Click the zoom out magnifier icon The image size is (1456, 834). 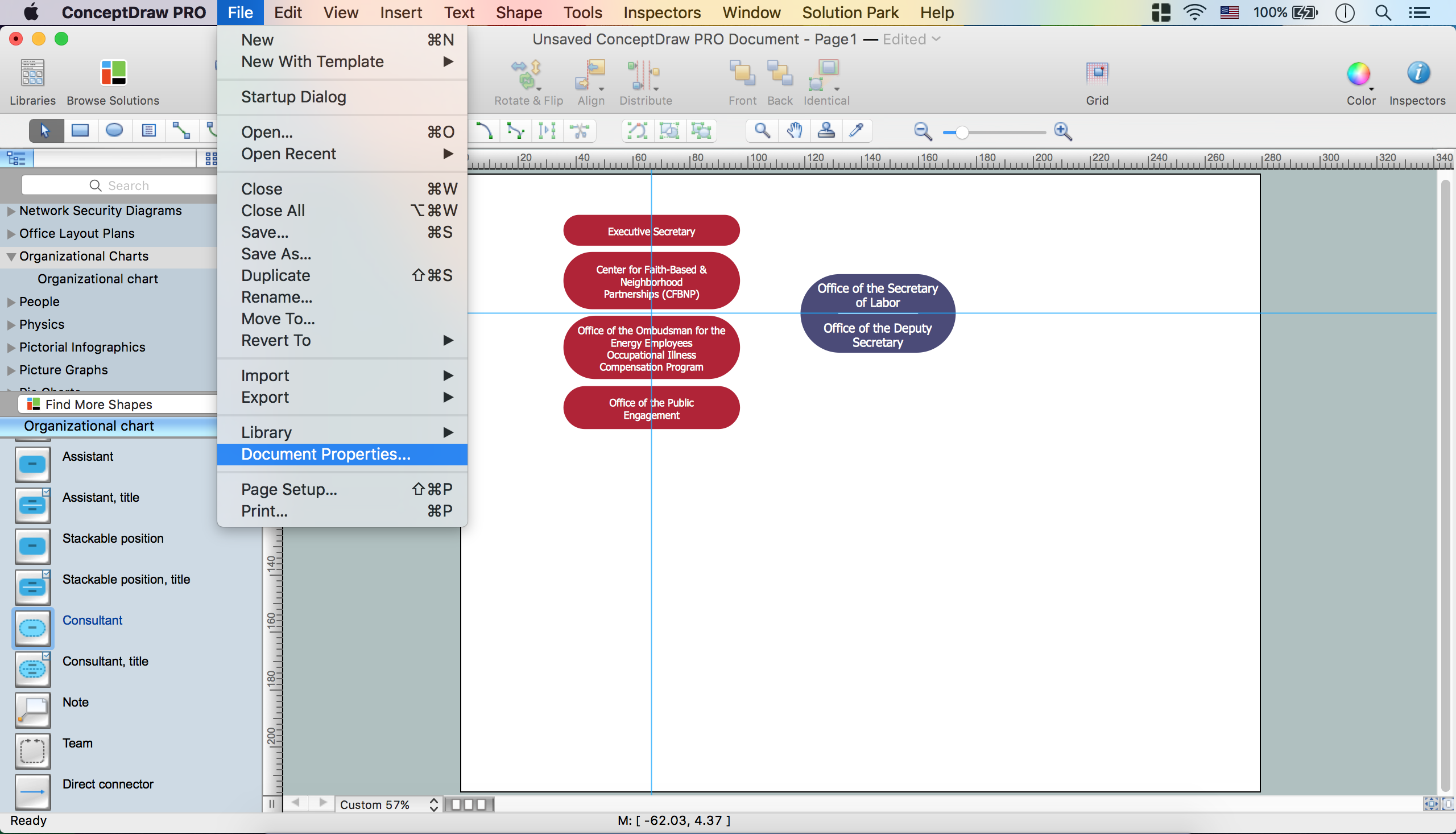pos(922,131)
